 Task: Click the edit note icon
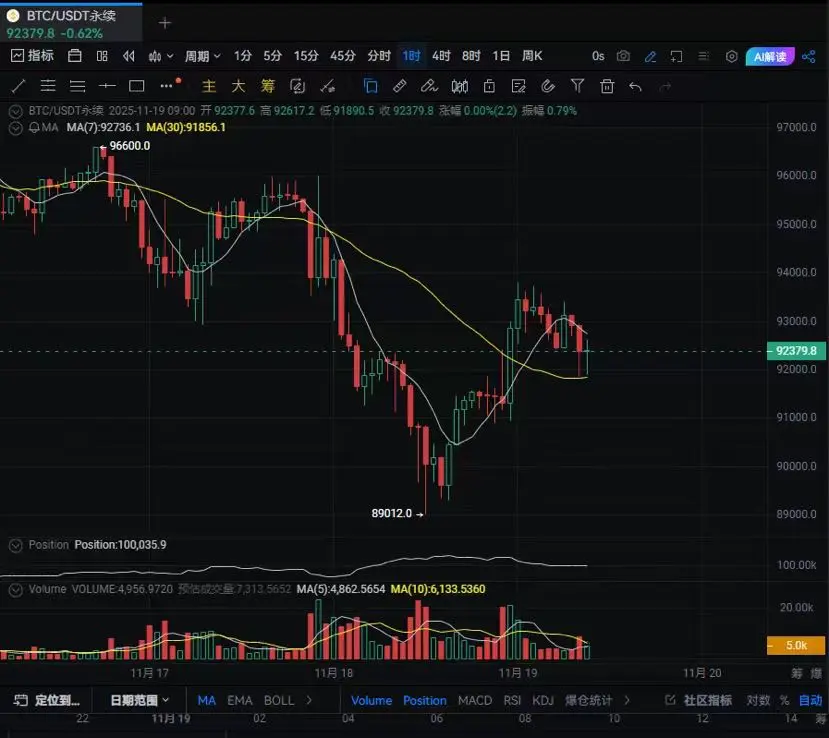tap(519, 86)
